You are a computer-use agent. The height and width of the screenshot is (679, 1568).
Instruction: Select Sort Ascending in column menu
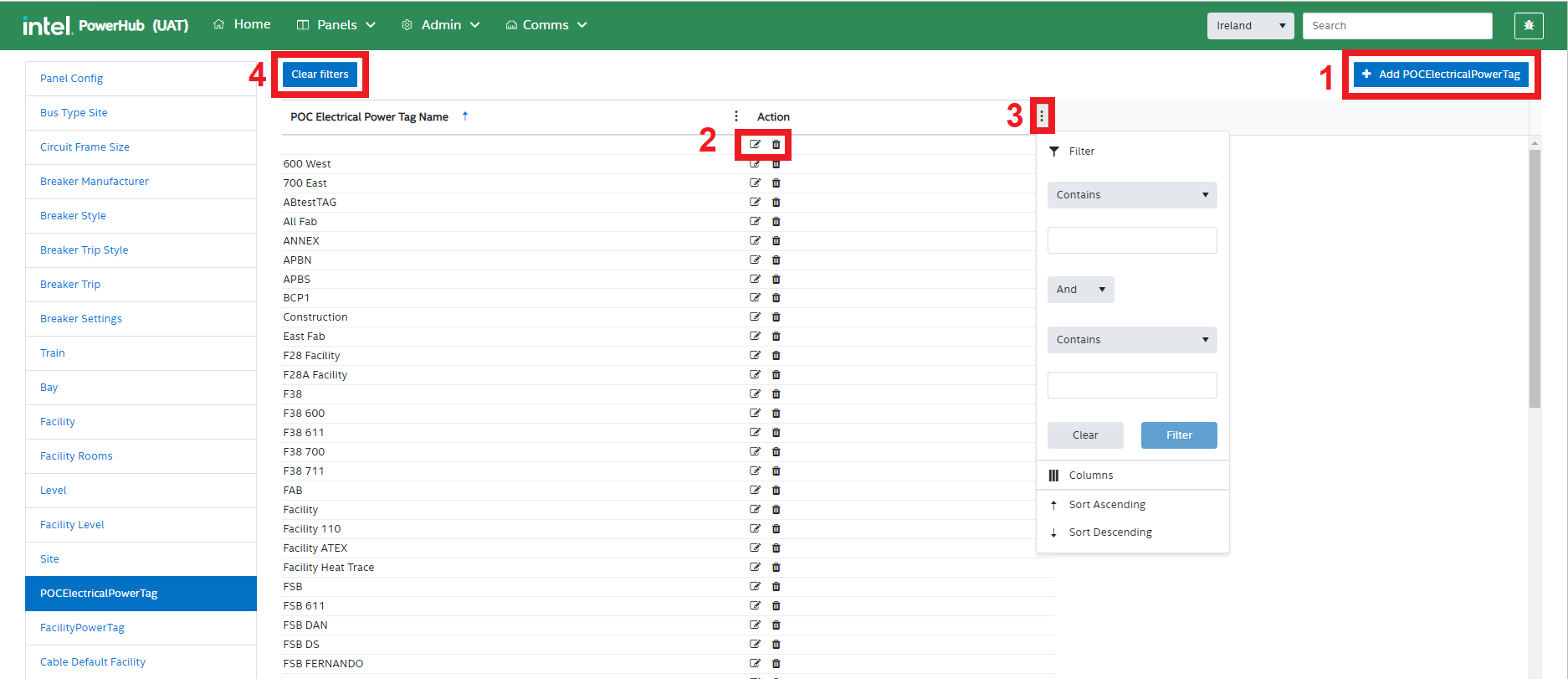click(x=1106, y=505)
